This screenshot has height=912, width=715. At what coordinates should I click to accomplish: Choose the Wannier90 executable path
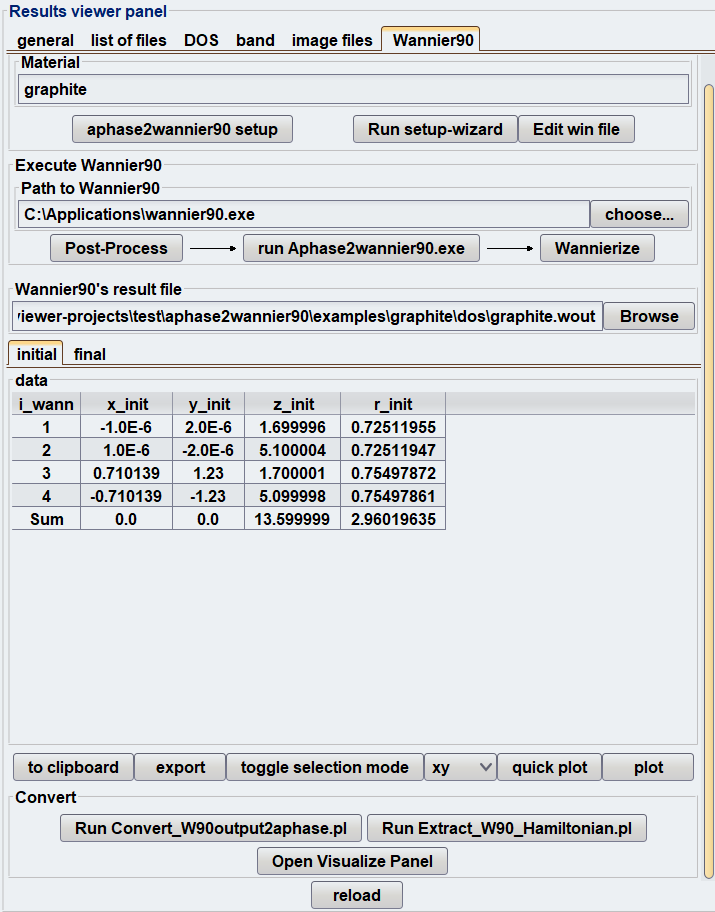click(x=639, y=214)
